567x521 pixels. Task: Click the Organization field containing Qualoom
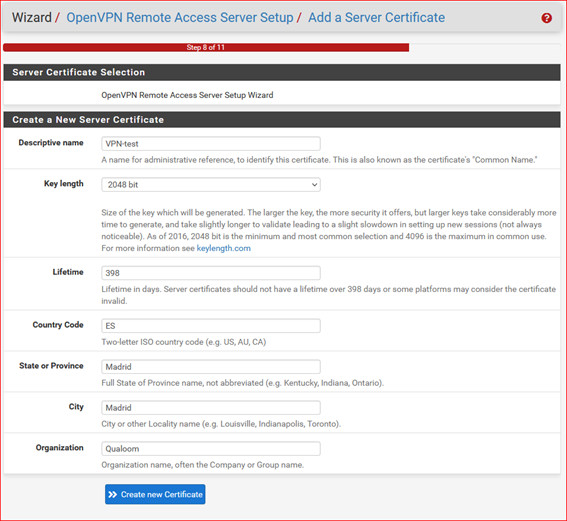click(211, 448)
